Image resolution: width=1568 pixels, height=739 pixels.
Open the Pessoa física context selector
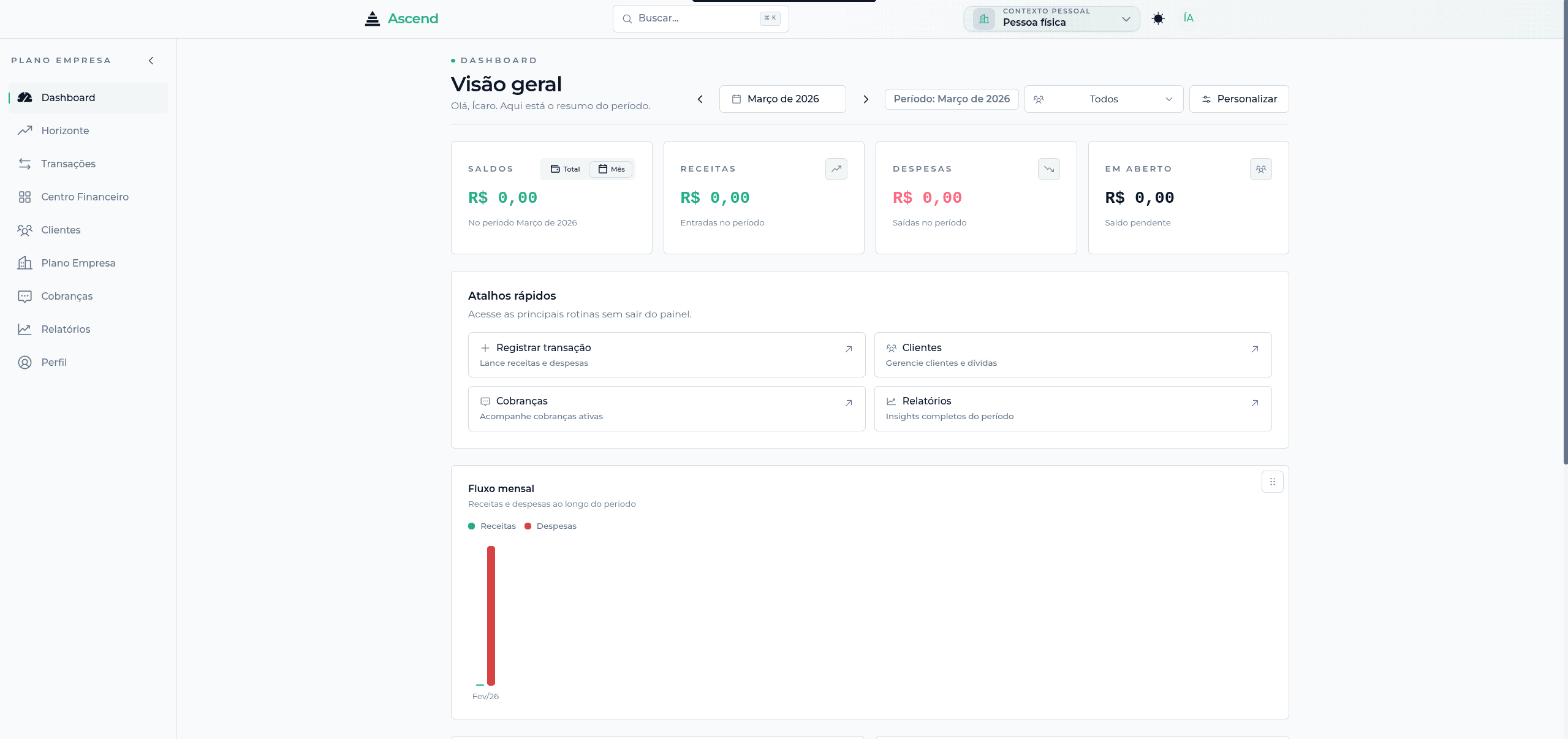click(1051, 18)
